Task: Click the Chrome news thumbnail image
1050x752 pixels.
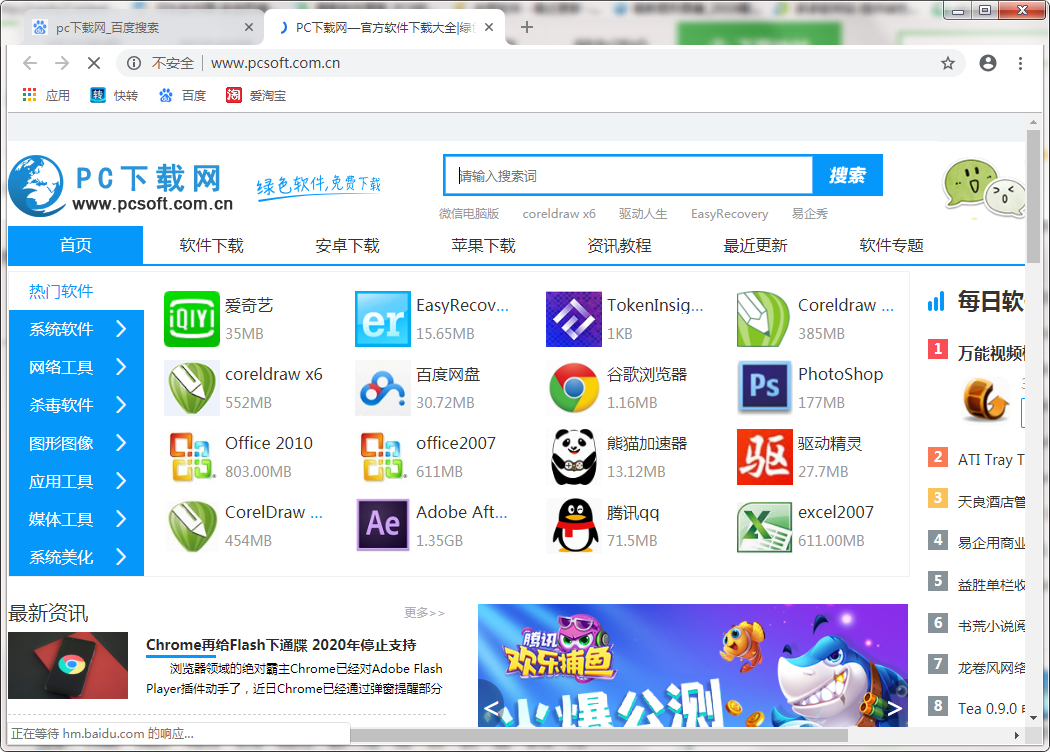Action: pyautogui.click(x=68, y=665)
